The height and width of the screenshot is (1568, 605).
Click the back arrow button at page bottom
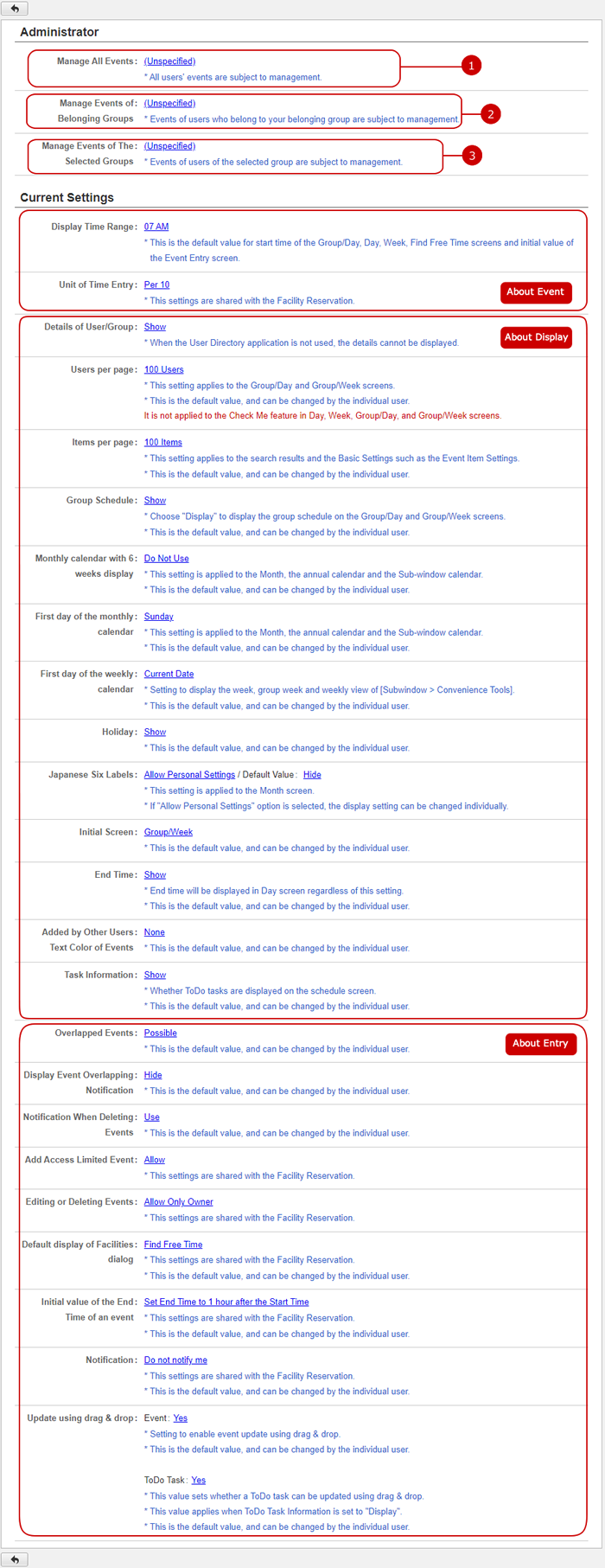point(15,1559)
